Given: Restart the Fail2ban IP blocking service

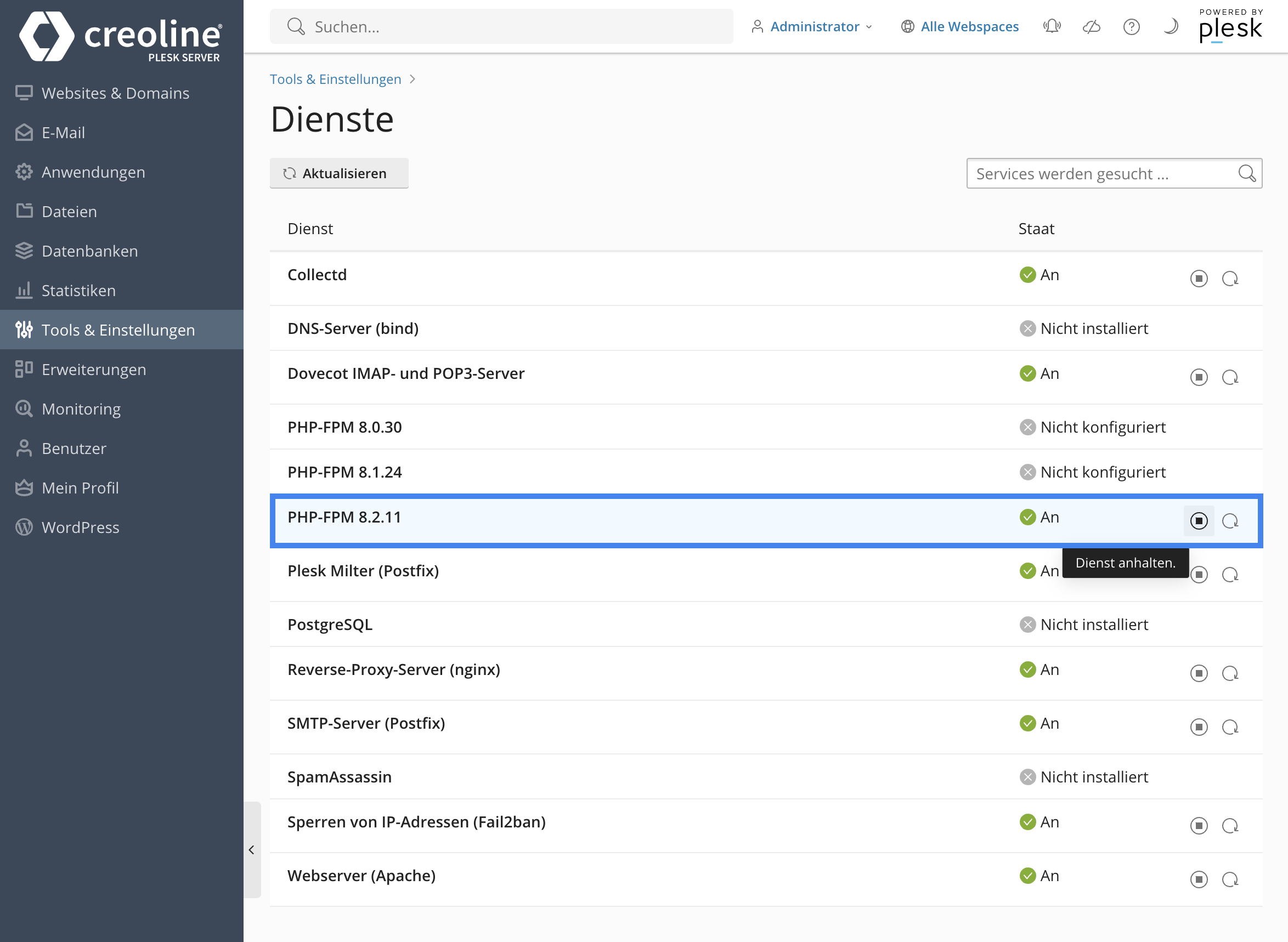Looking at the screenshot, I should tap(1230, 825).
